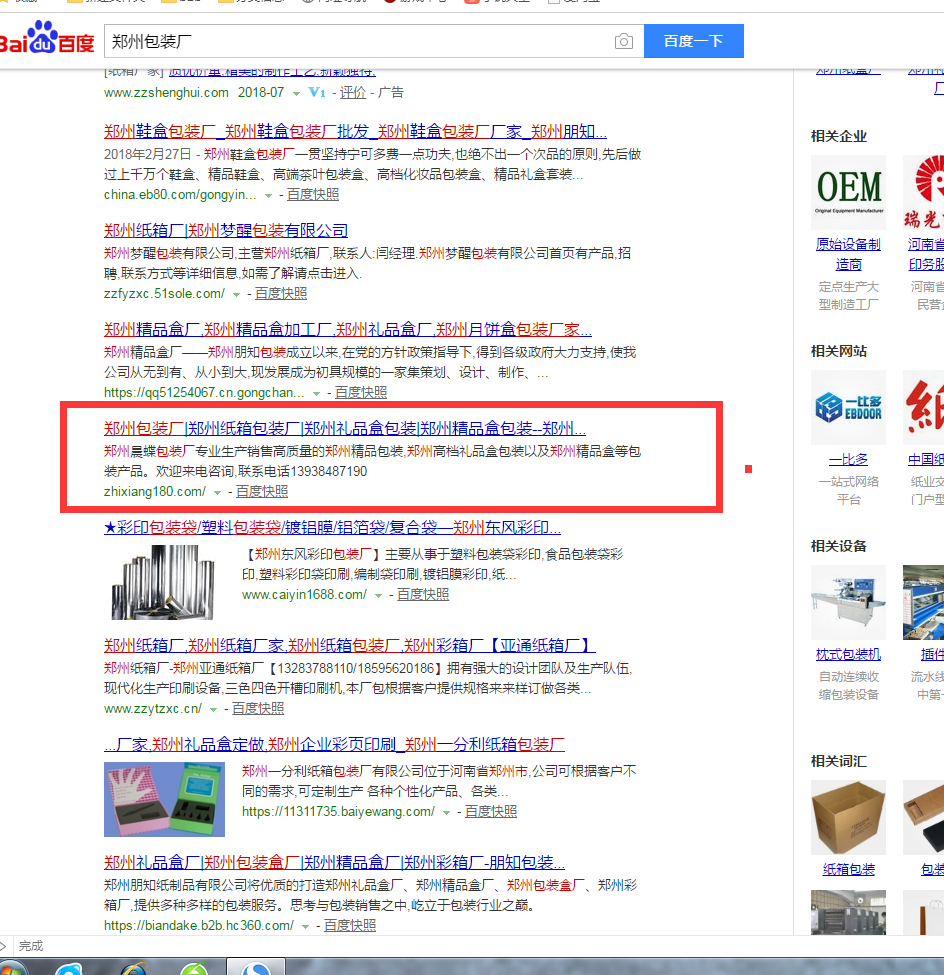Open 亚通纸箱厂 result title
Screen dimensions: 944x975
pos(349,645)
